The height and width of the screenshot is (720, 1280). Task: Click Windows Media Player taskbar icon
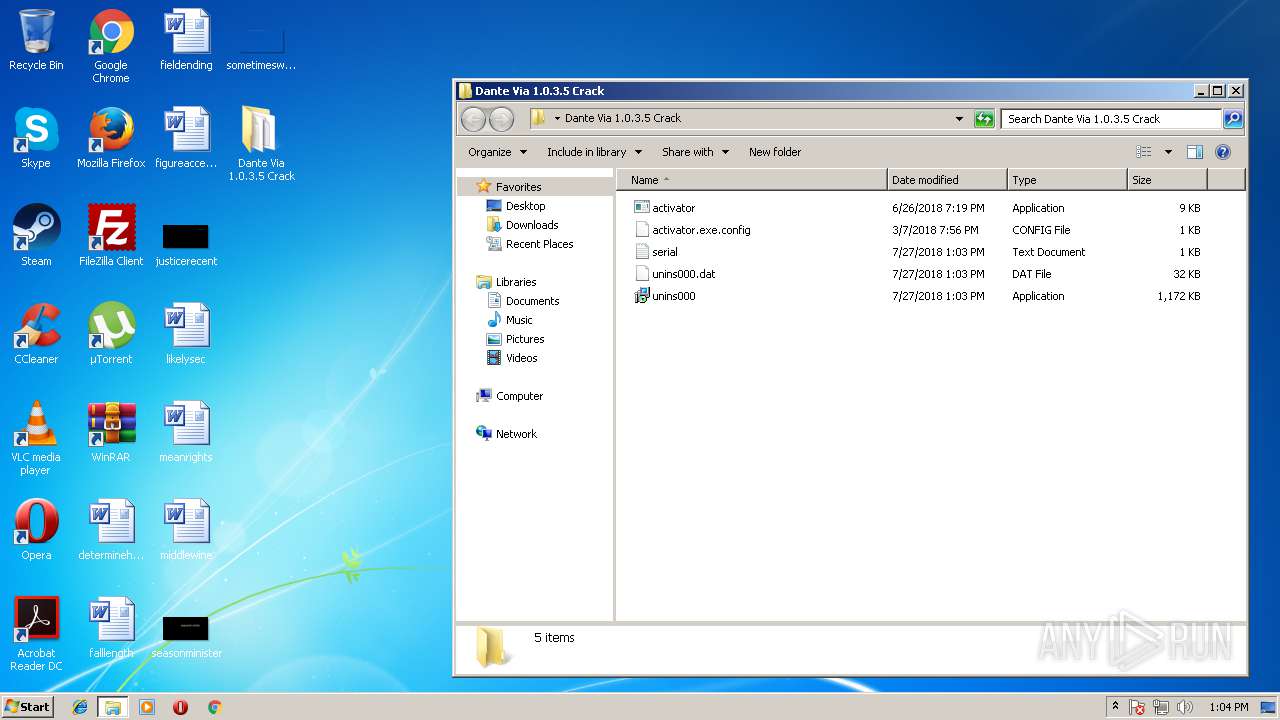pyautogui.click(x=147, y=707)
